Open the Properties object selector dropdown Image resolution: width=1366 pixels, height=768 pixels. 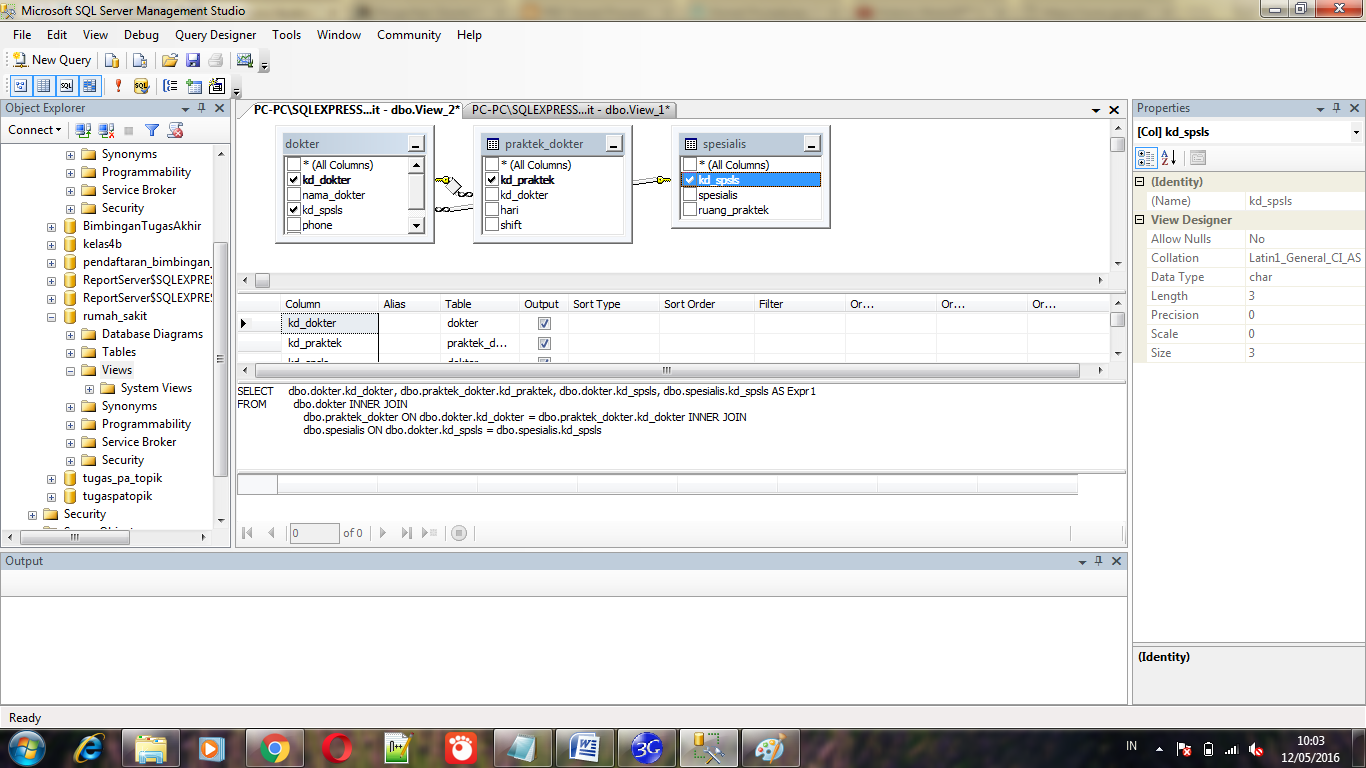[x=1356, y=132]
